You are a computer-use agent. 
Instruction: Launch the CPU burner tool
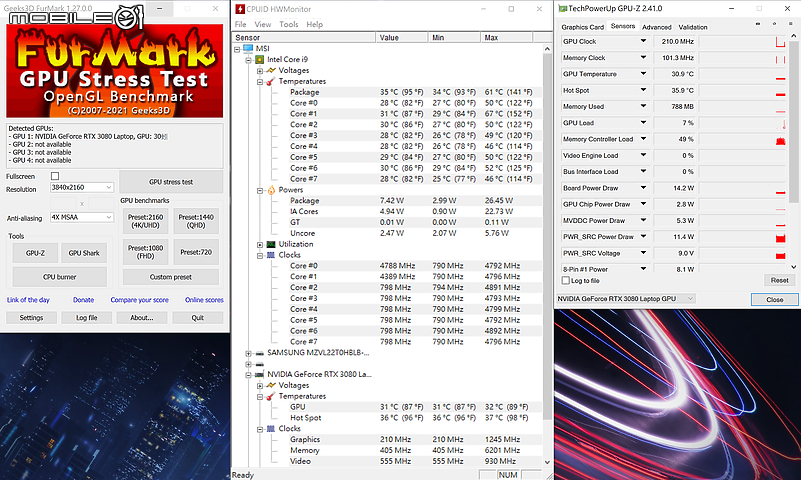tap(60, 277)
